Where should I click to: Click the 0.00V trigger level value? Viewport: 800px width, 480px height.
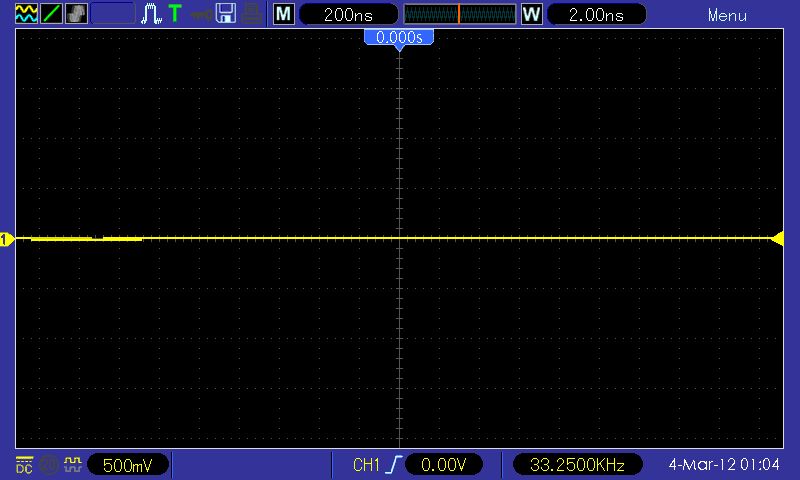(443, 465)
